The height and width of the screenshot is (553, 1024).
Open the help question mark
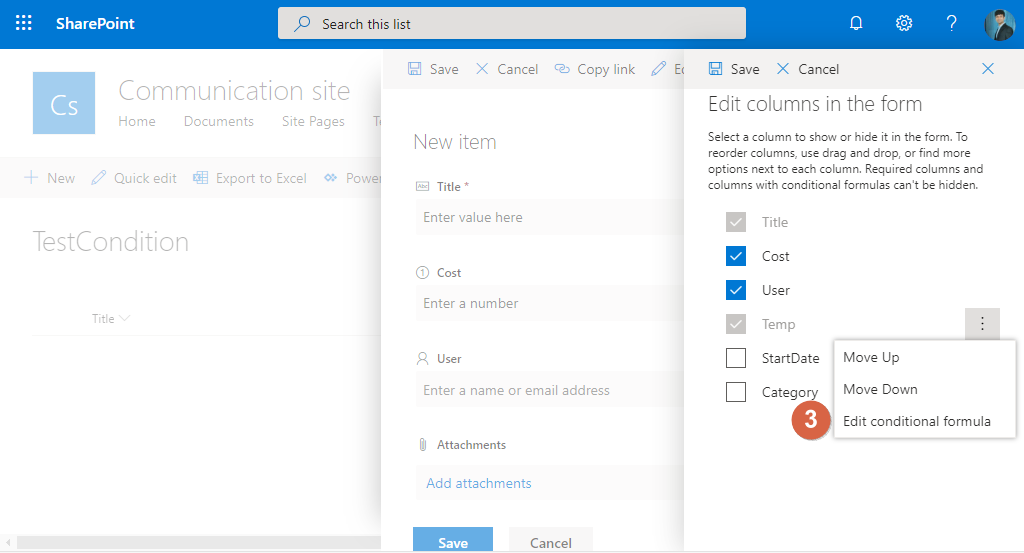tap(952, 24)
